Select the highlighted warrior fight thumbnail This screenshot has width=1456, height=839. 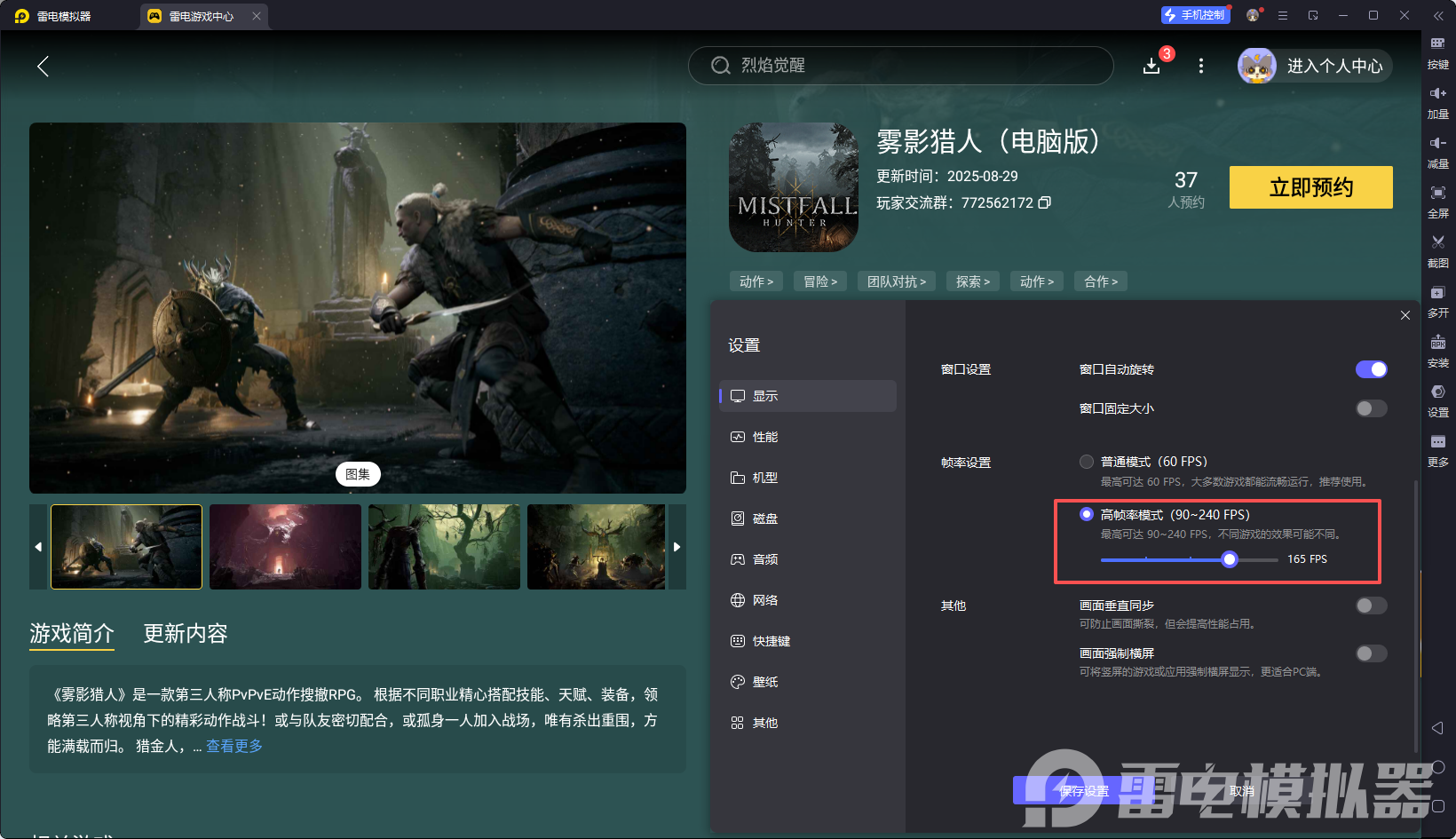pyautogui.click(x=127, y=547)
